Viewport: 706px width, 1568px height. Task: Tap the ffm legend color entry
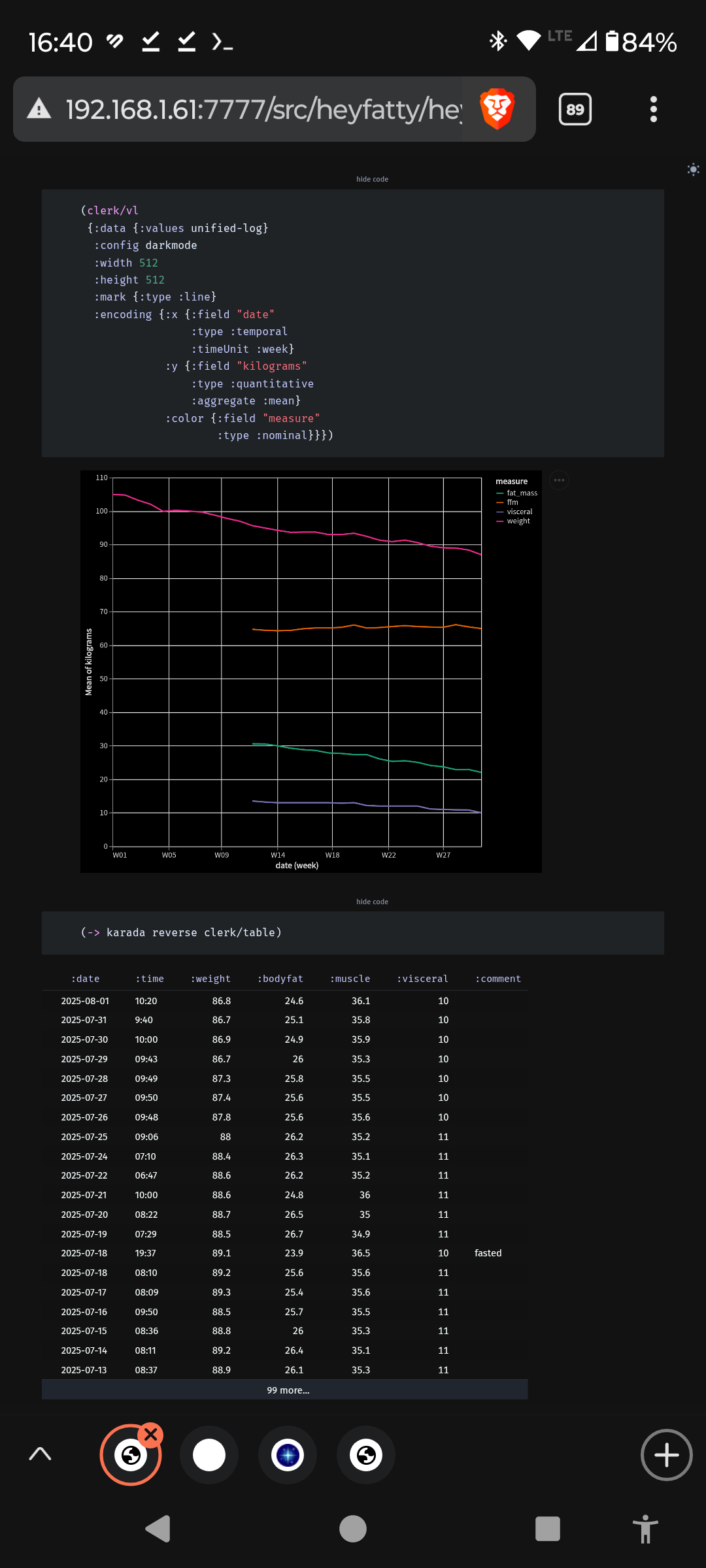click(x=507, y=502)
